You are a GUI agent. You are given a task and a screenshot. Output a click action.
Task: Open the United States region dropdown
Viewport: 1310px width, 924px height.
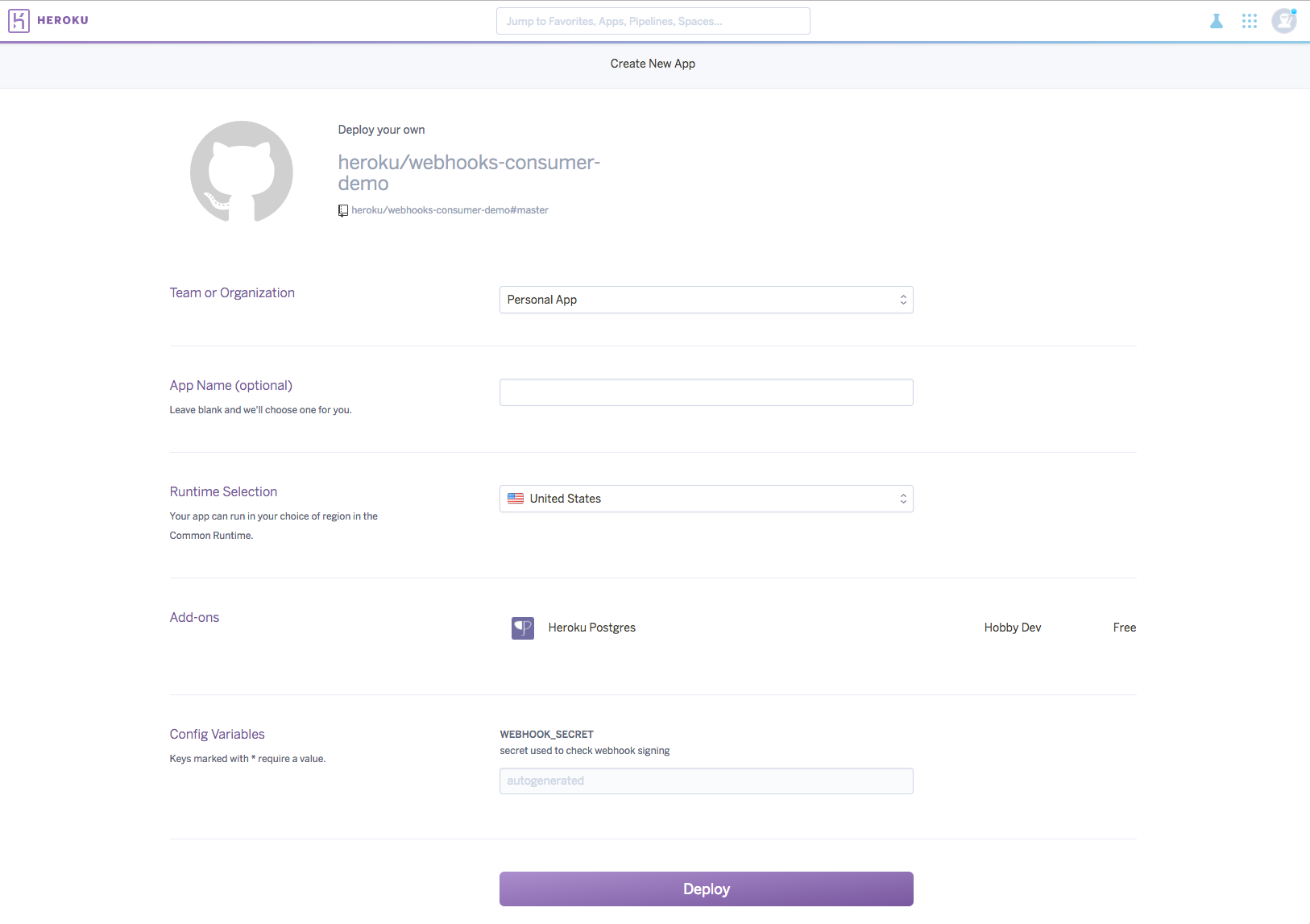coord(706,499)
